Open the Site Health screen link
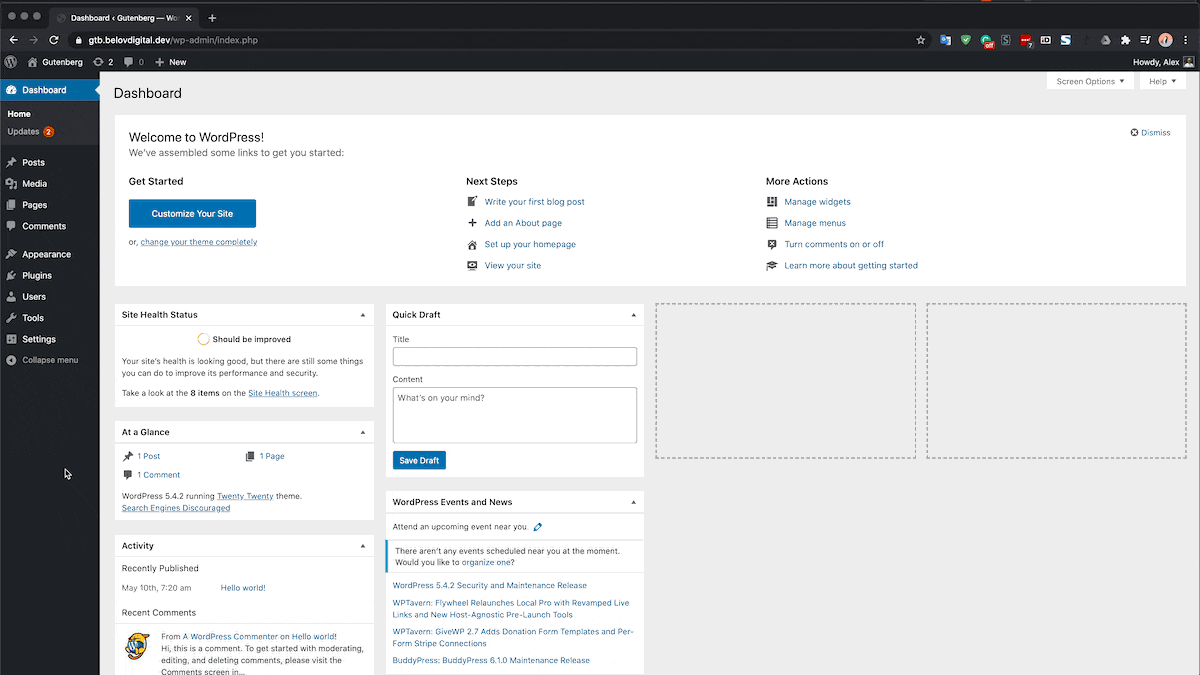This screenshot has height=675, width=1200. tap(283, 393)
